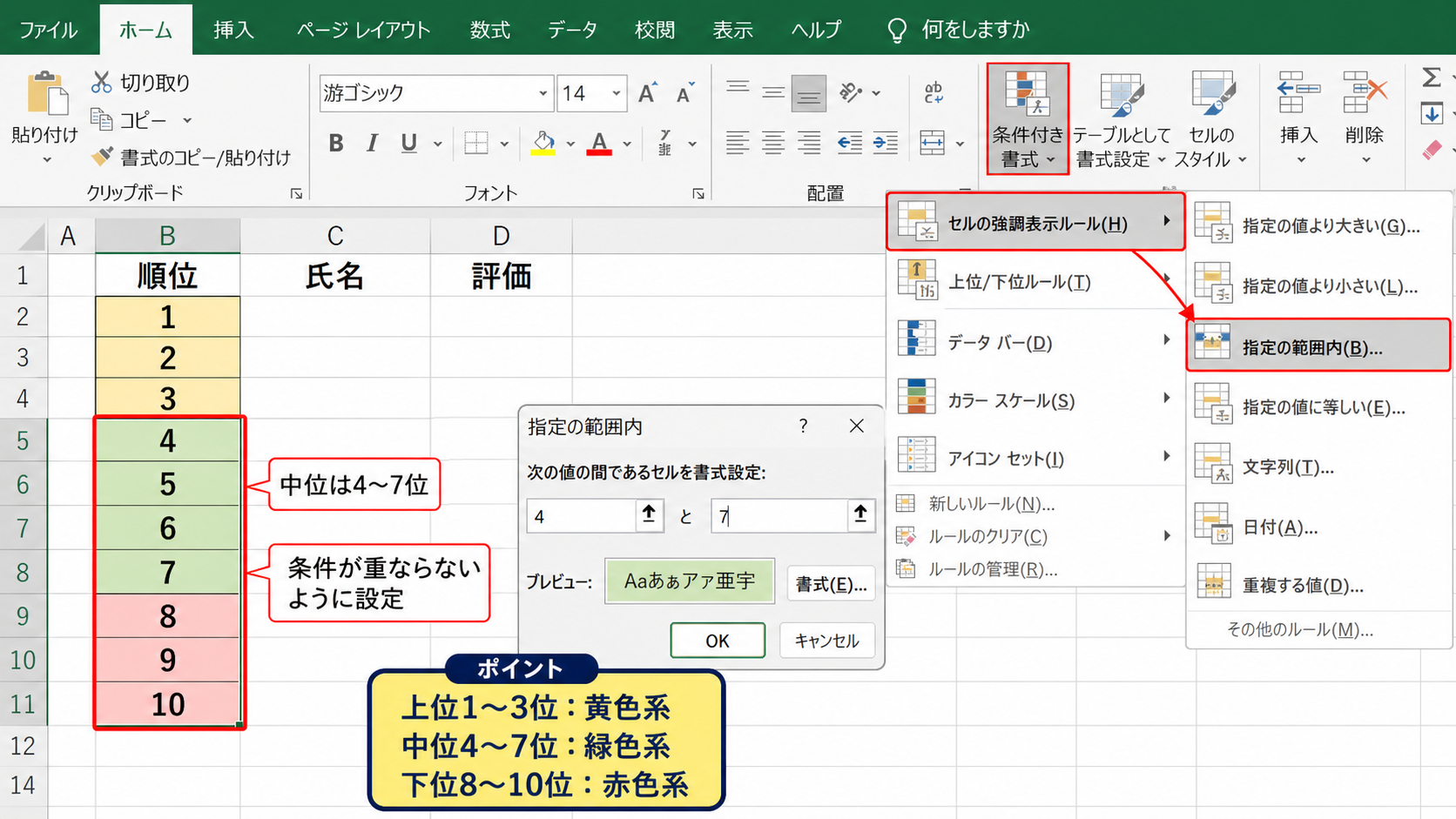This screenshot has height=819, width=1456.
Task: Apply the yellow fill color bucket
Action: (x=543, y=144)
